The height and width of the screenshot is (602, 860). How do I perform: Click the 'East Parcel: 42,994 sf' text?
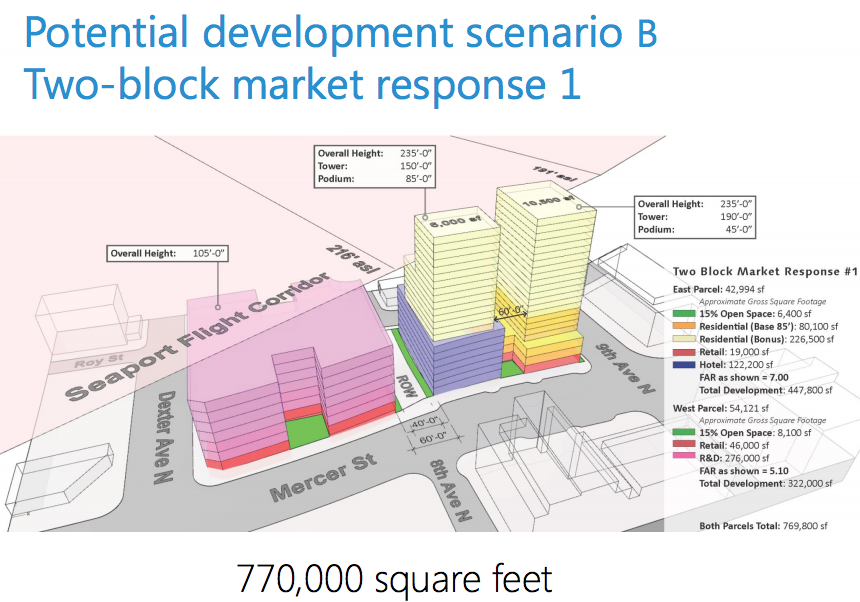(718, 289)
